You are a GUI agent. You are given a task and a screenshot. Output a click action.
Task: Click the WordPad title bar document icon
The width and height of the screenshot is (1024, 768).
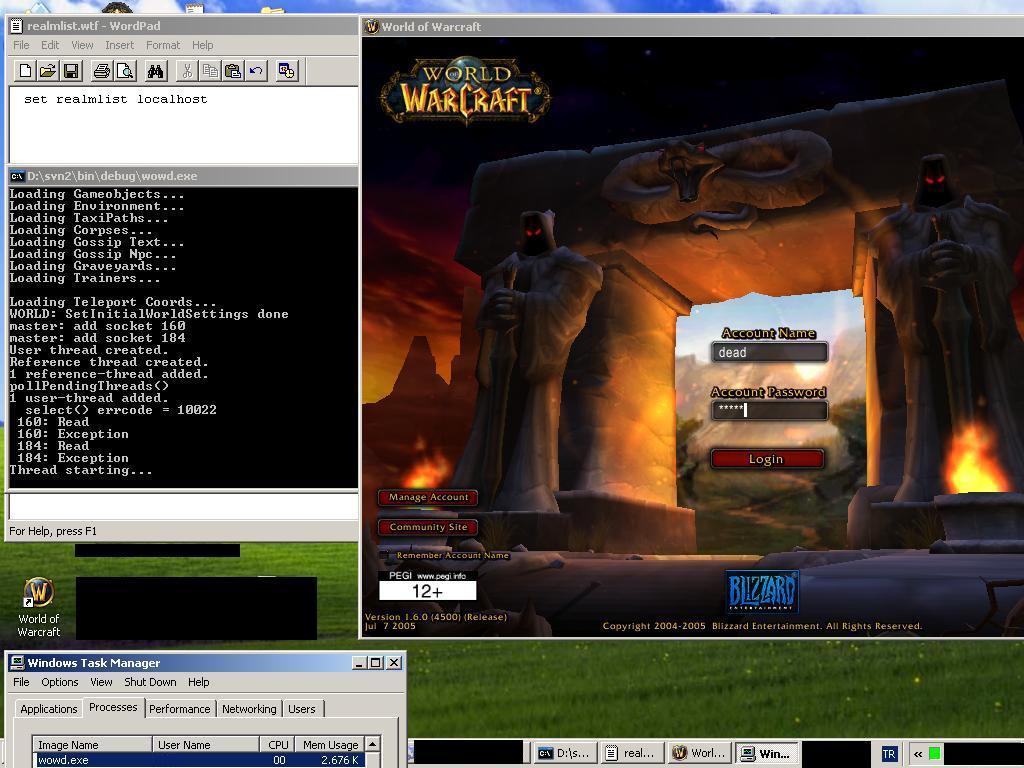tap(17, 26)
